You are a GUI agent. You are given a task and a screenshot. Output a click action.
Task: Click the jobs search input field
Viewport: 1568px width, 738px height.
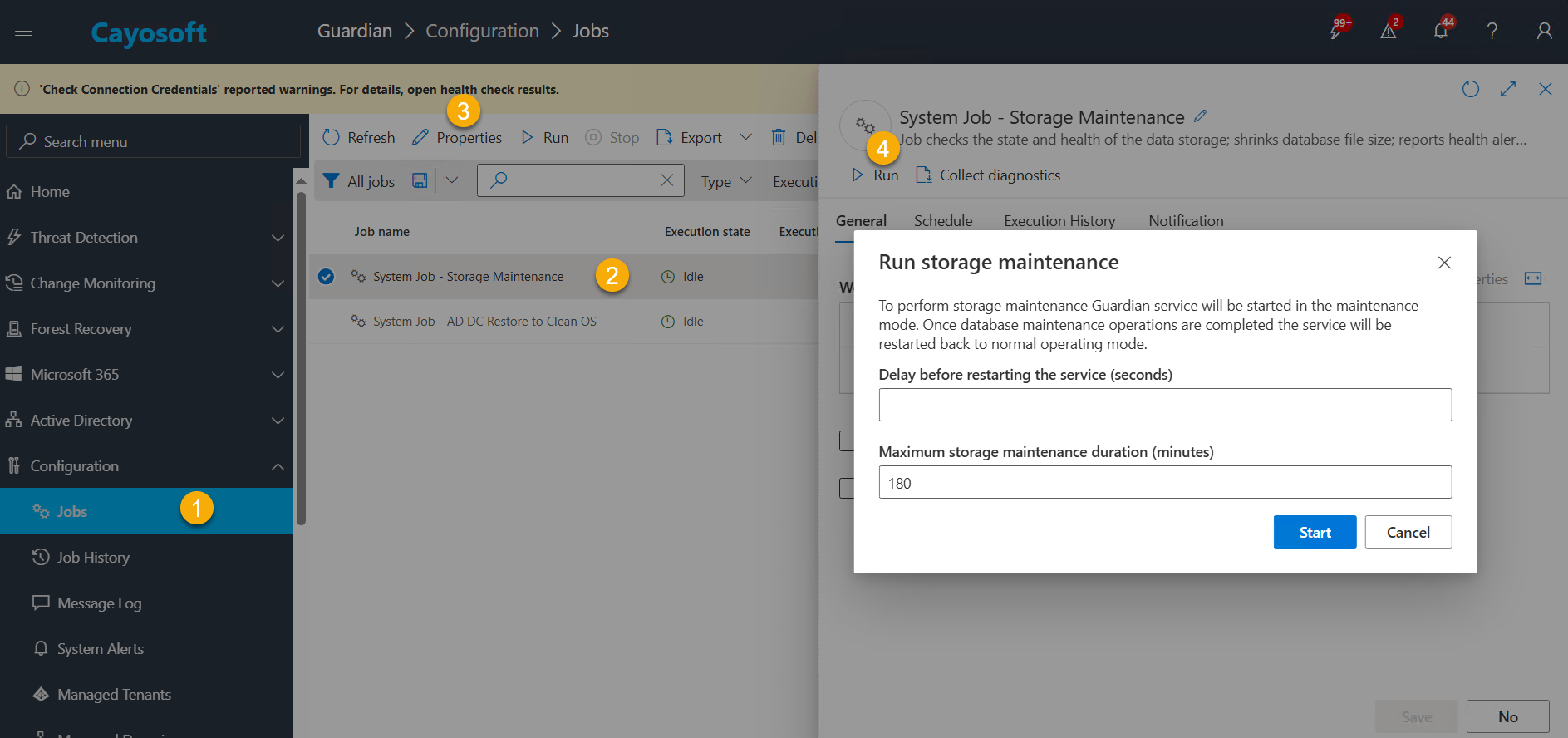point(580,180)
